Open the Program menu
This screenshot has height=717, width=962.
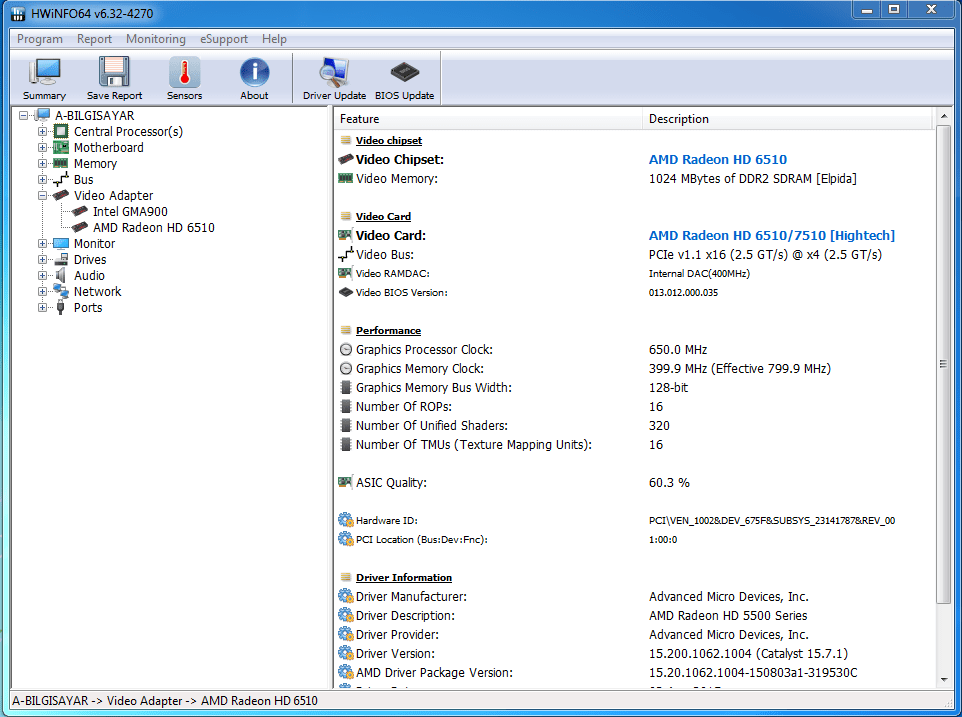40,39
